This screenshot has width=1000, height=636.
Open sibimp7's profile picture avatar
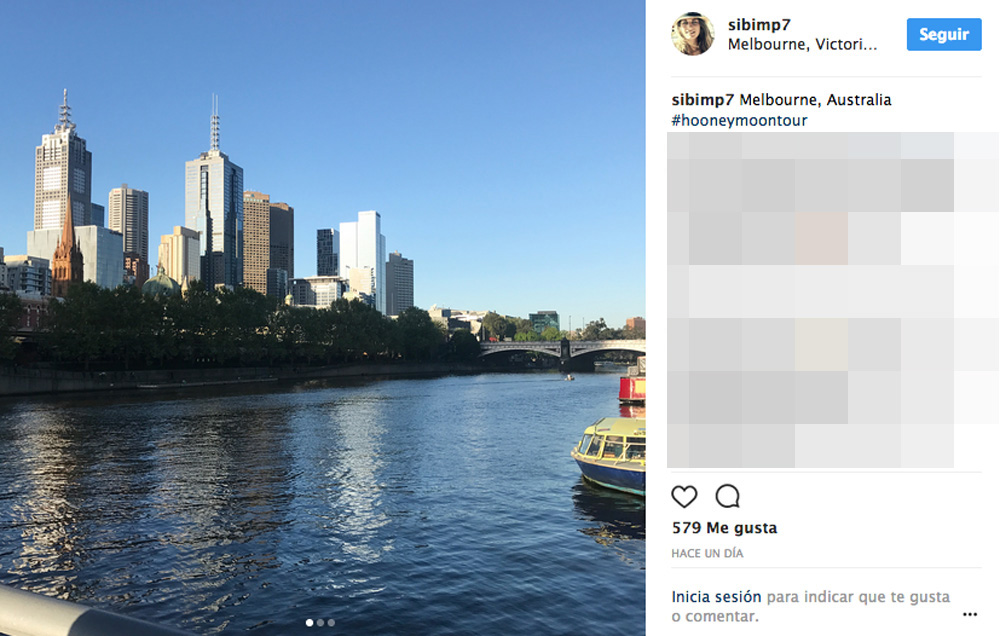tap(693, 34)
